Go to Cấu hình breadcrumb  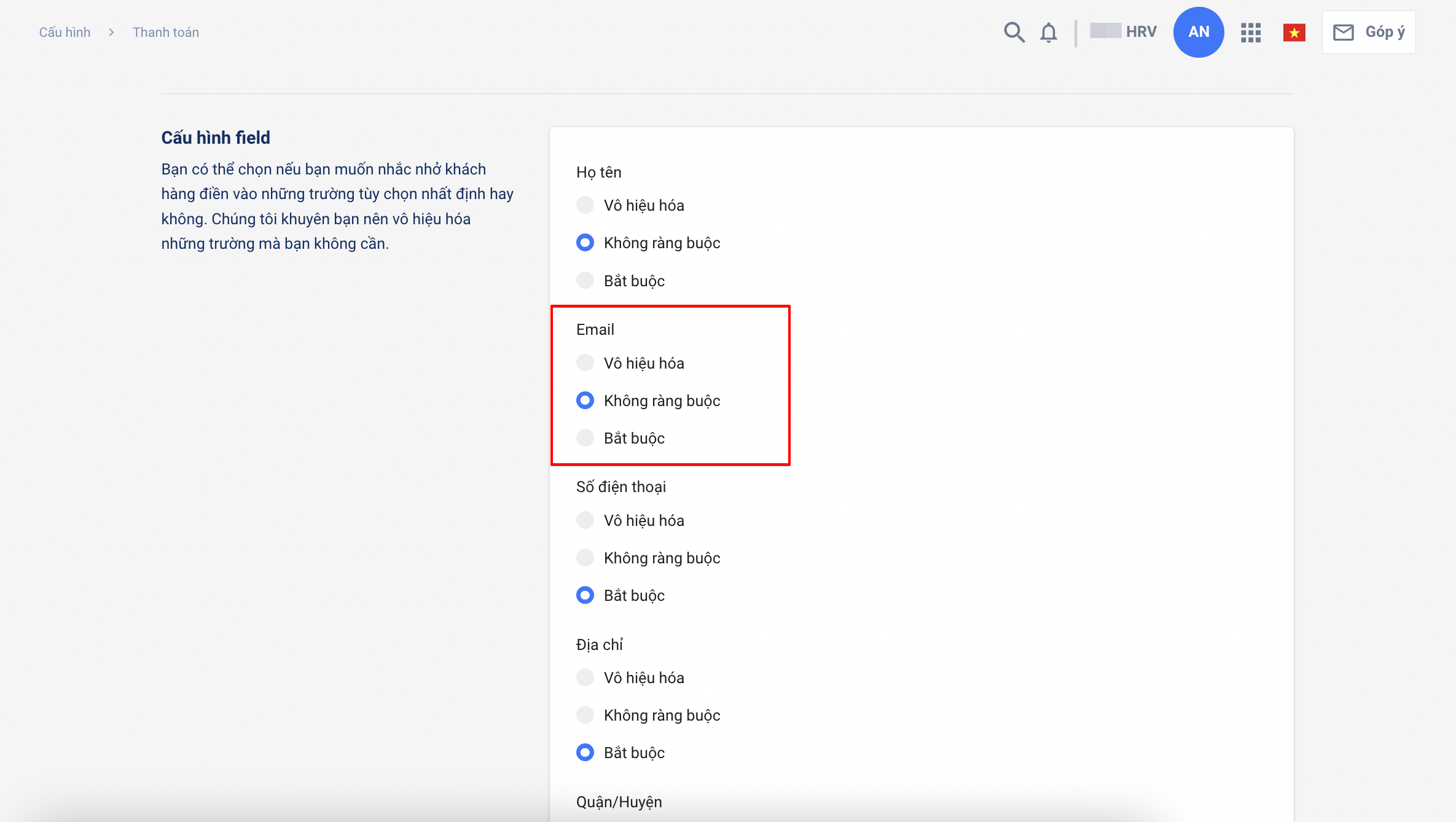point(65,32)
